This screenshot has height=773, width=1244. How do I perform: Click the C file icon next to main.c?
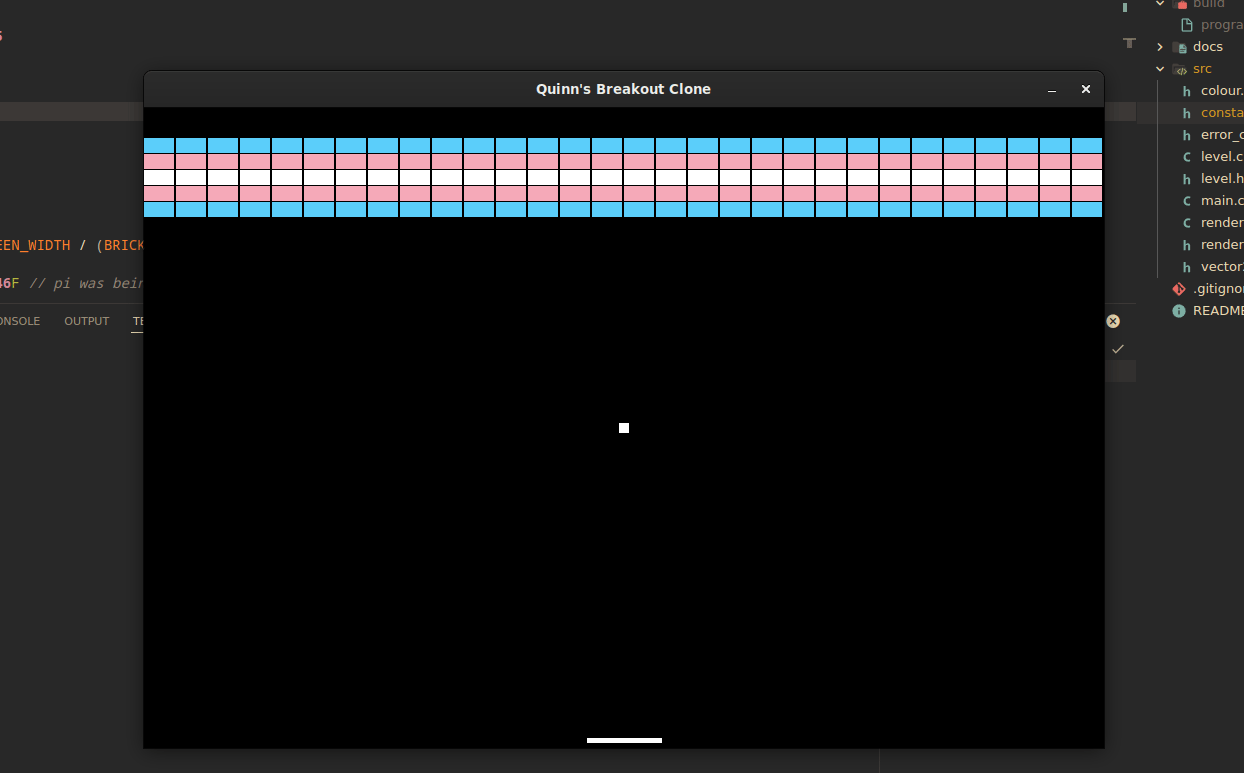(x=1186, y=200)
